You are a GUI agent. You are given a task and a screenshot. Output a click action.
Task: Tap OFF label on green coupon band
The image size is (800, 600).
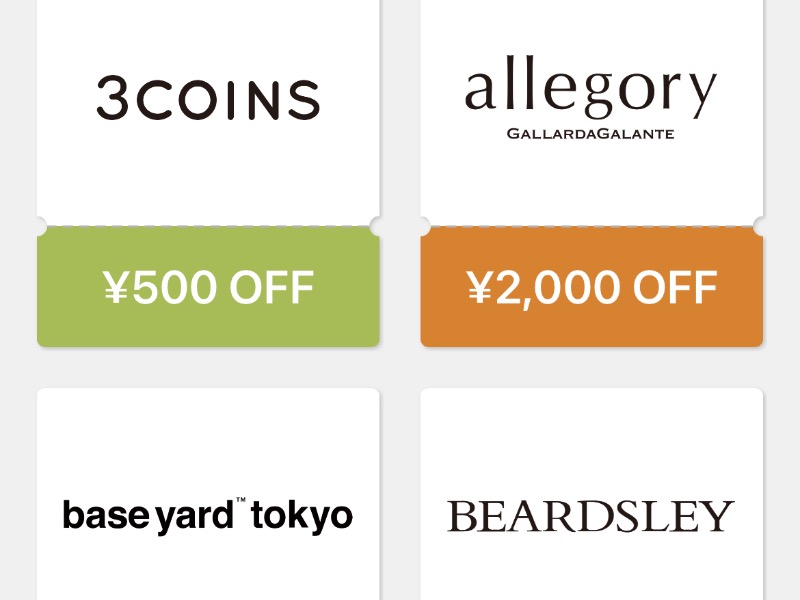[x=271, y=288]
